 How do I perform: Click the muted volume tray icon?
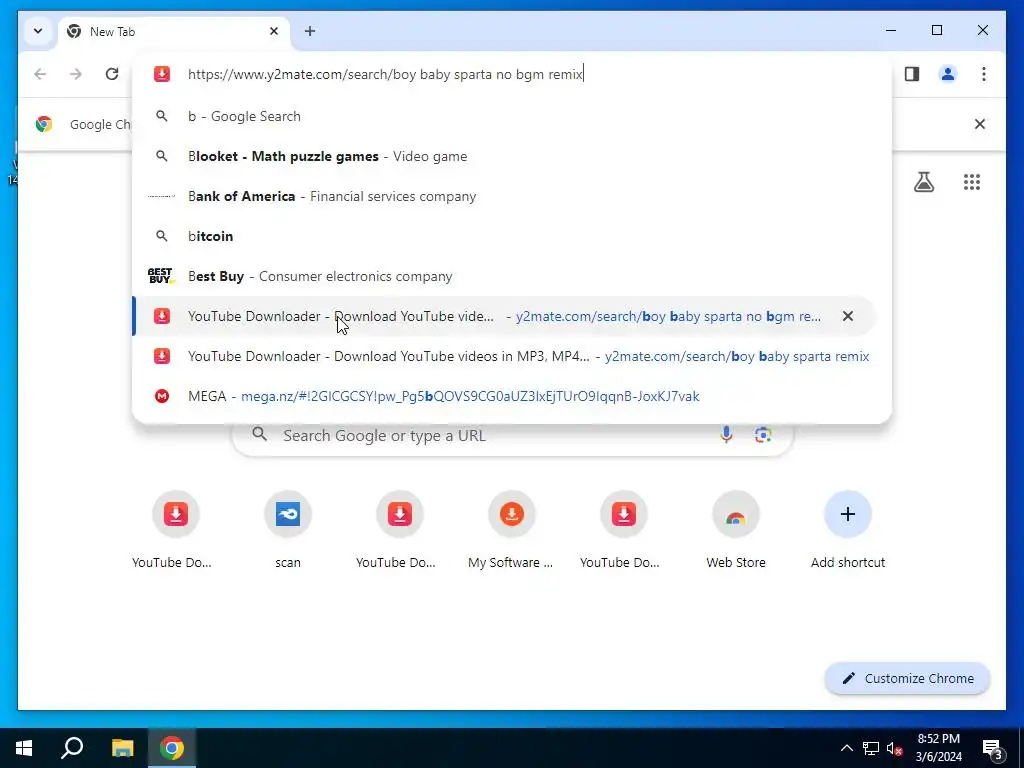895,748
